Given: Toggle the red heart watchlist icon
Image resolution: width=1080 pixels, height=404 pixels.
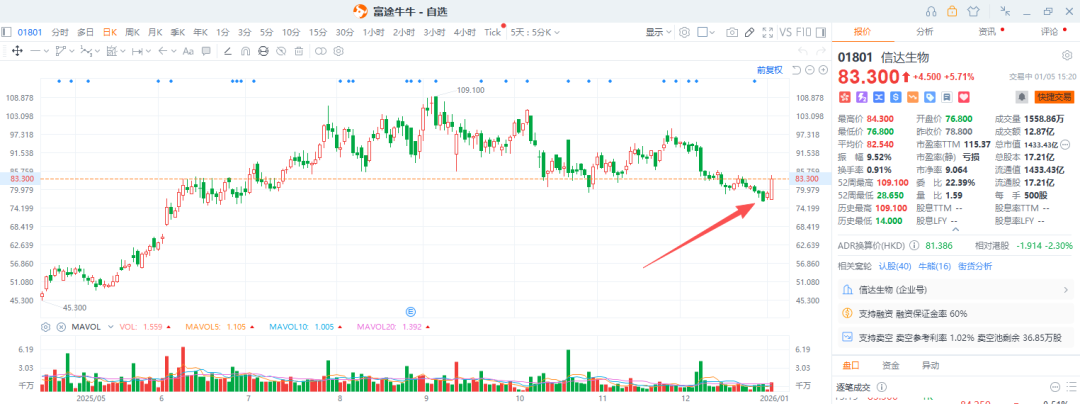Looking at the screenshot, I should [964, 97].
